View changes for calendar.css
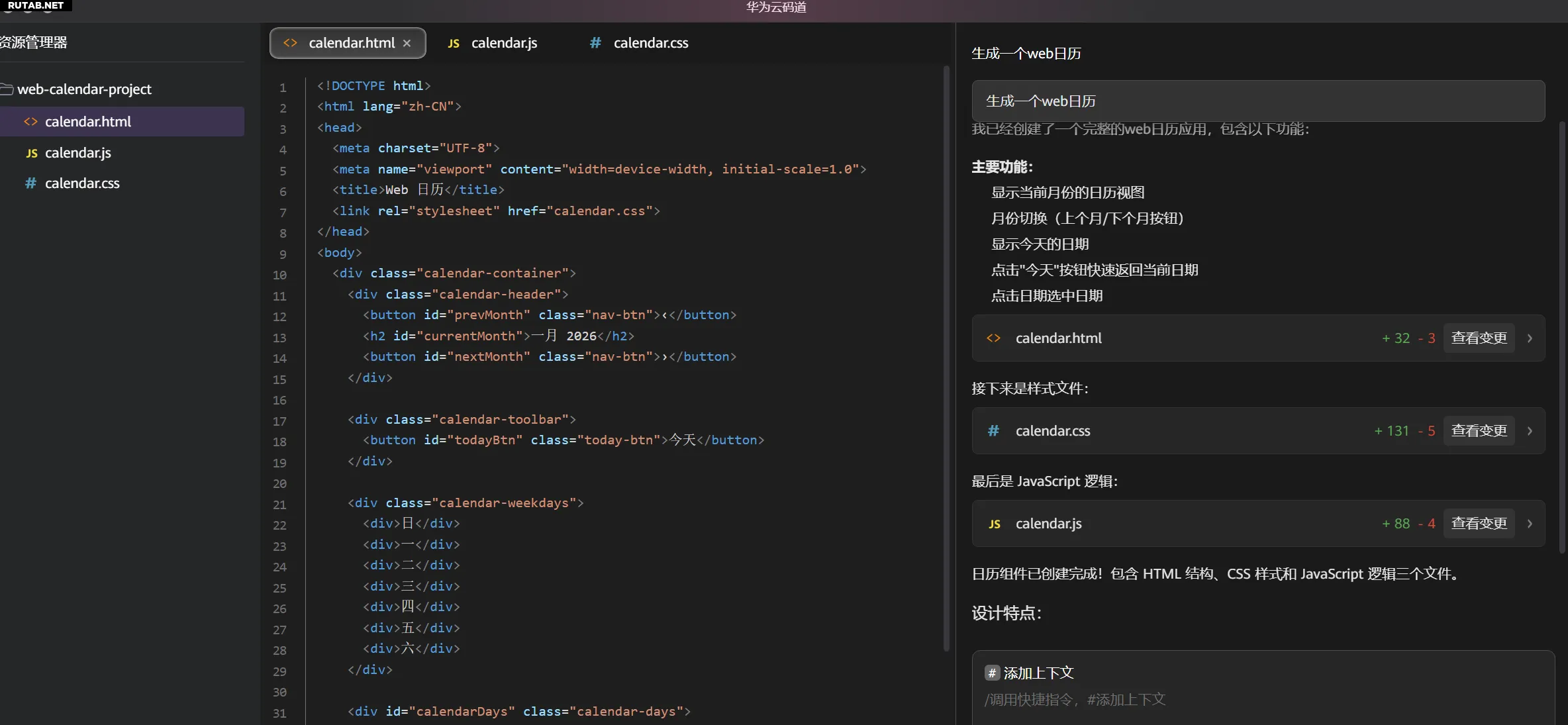Screen dimensions: 1568x725 click(x=1479, y=431)
